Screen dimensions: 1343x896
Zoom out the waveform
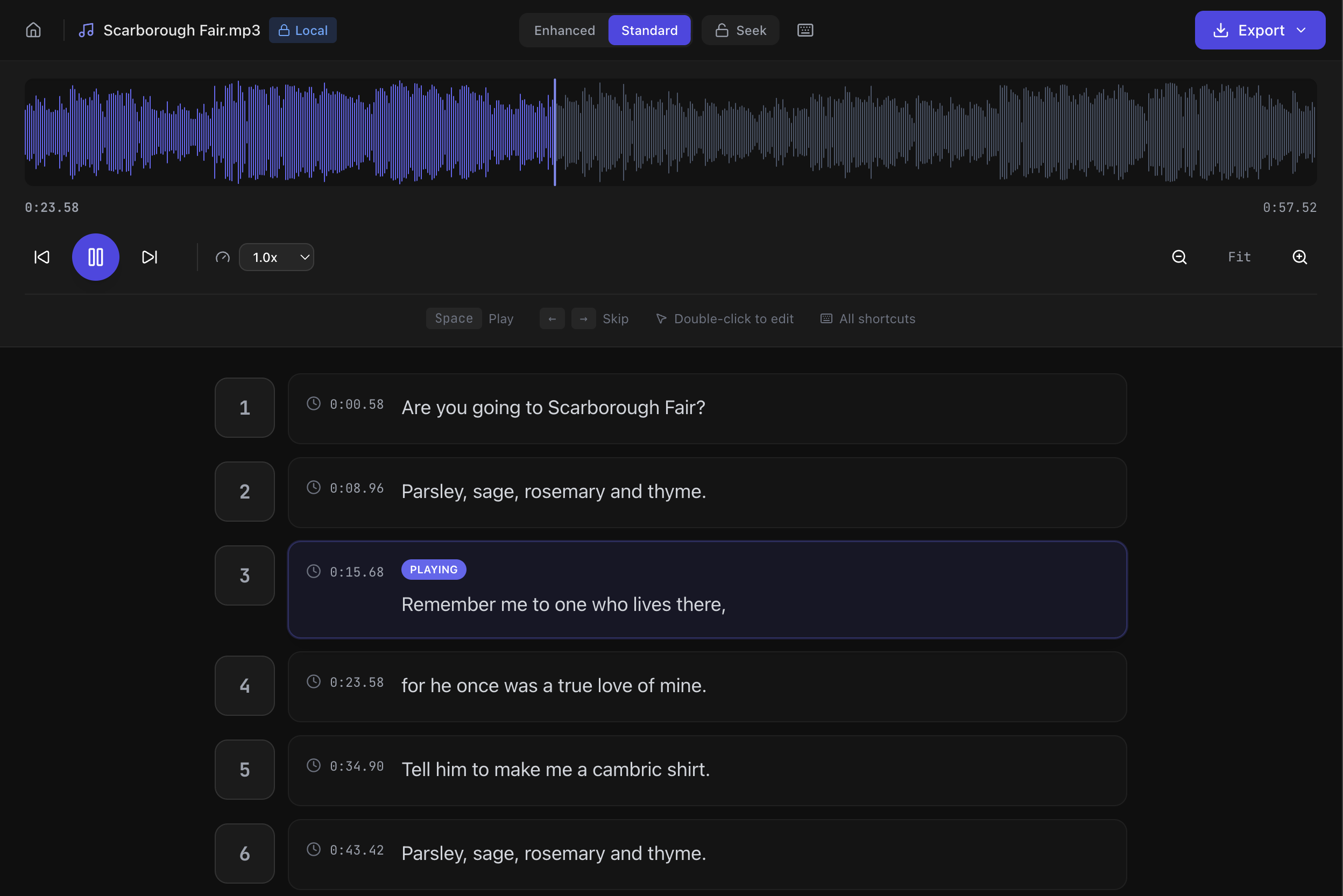[x=1179, y=257]
